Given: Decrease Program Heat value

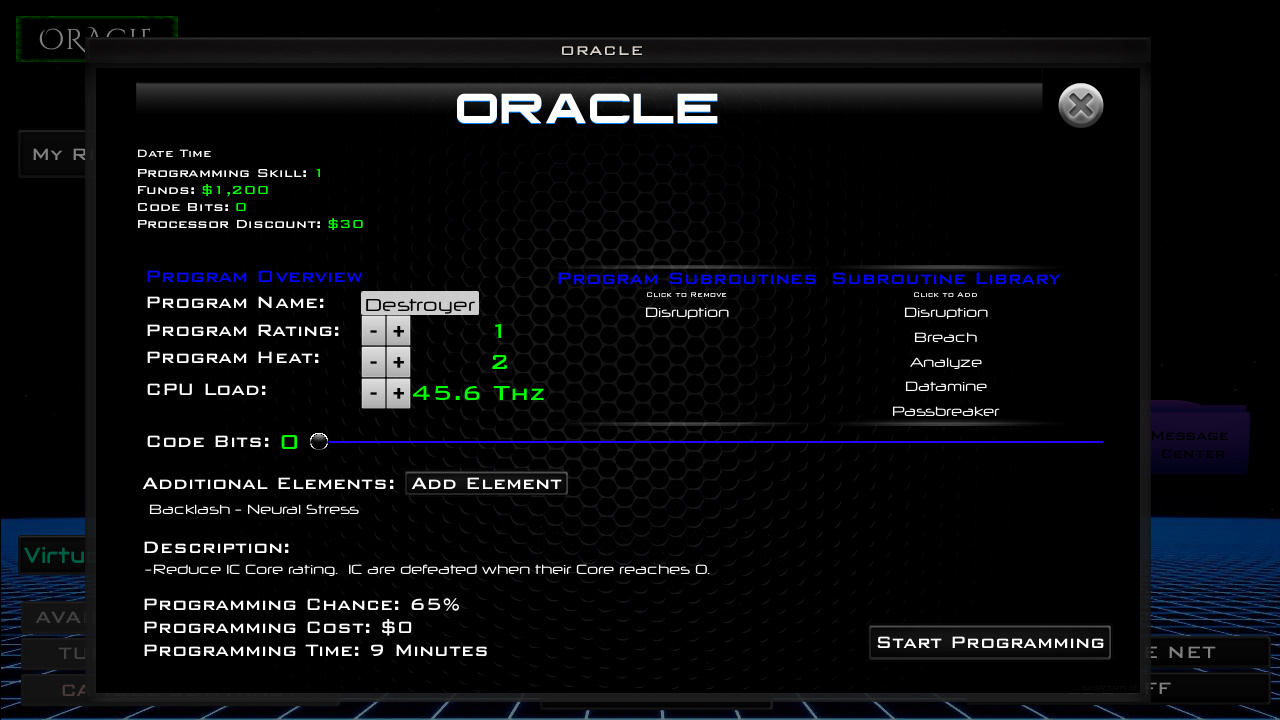Looking at the screenshot, I should [372, 361].
